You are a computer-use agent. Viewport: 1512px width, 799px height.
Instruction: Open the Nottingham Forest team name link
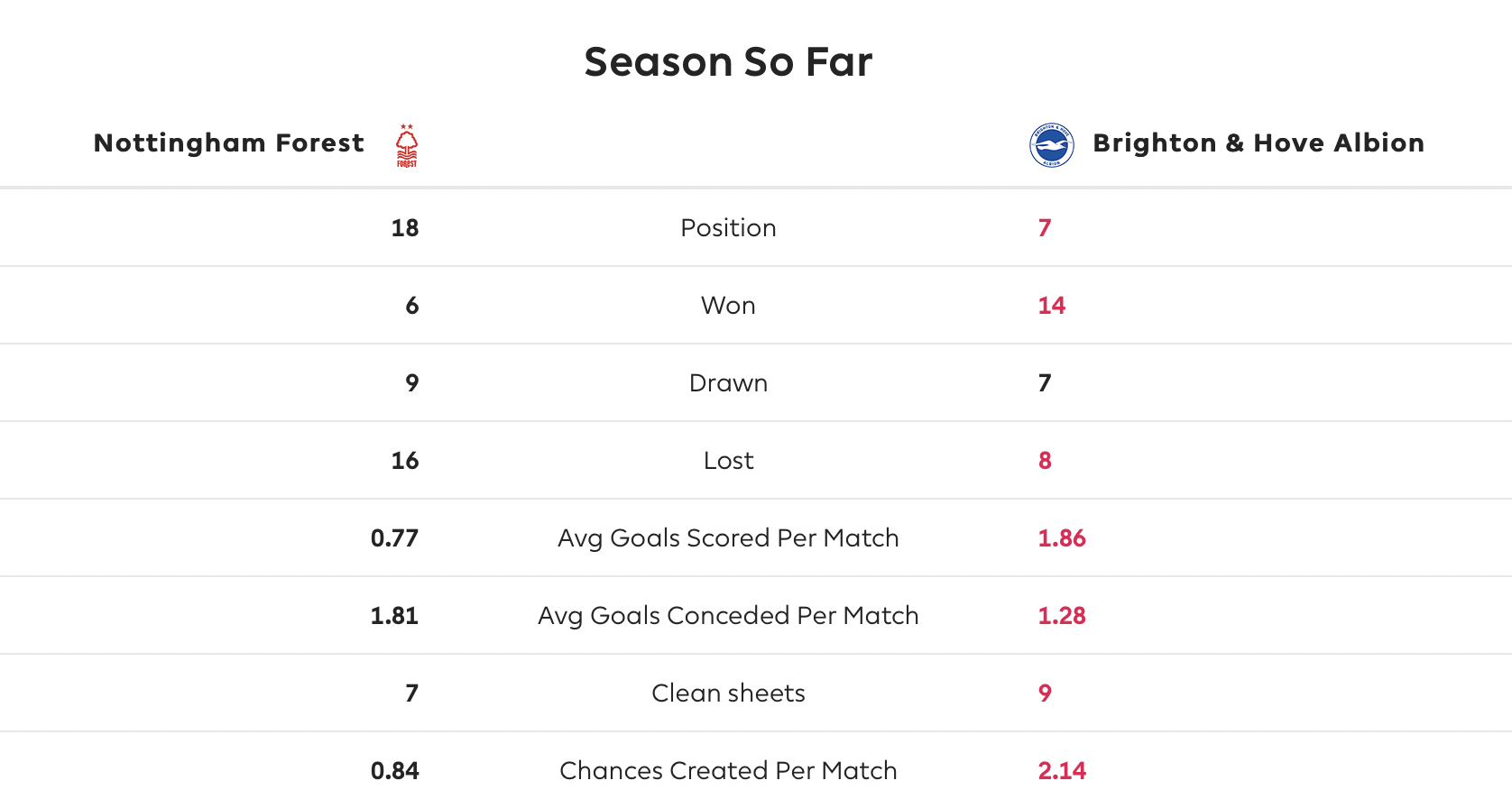point(229,143)
